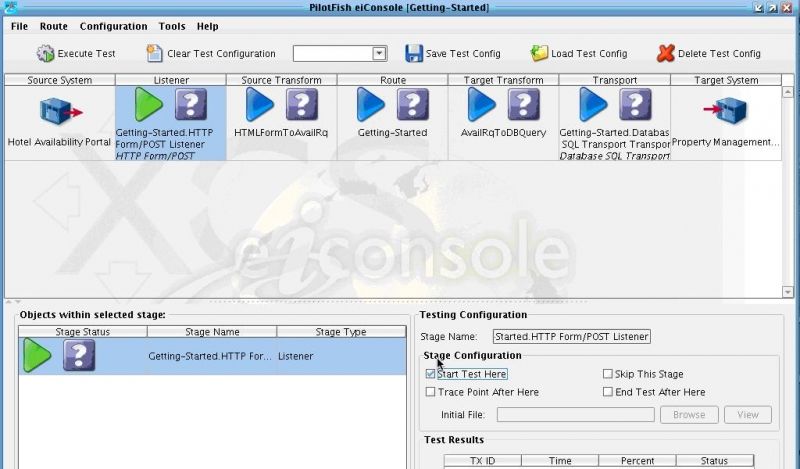Click the TX ID column header

tap(483, 461)
